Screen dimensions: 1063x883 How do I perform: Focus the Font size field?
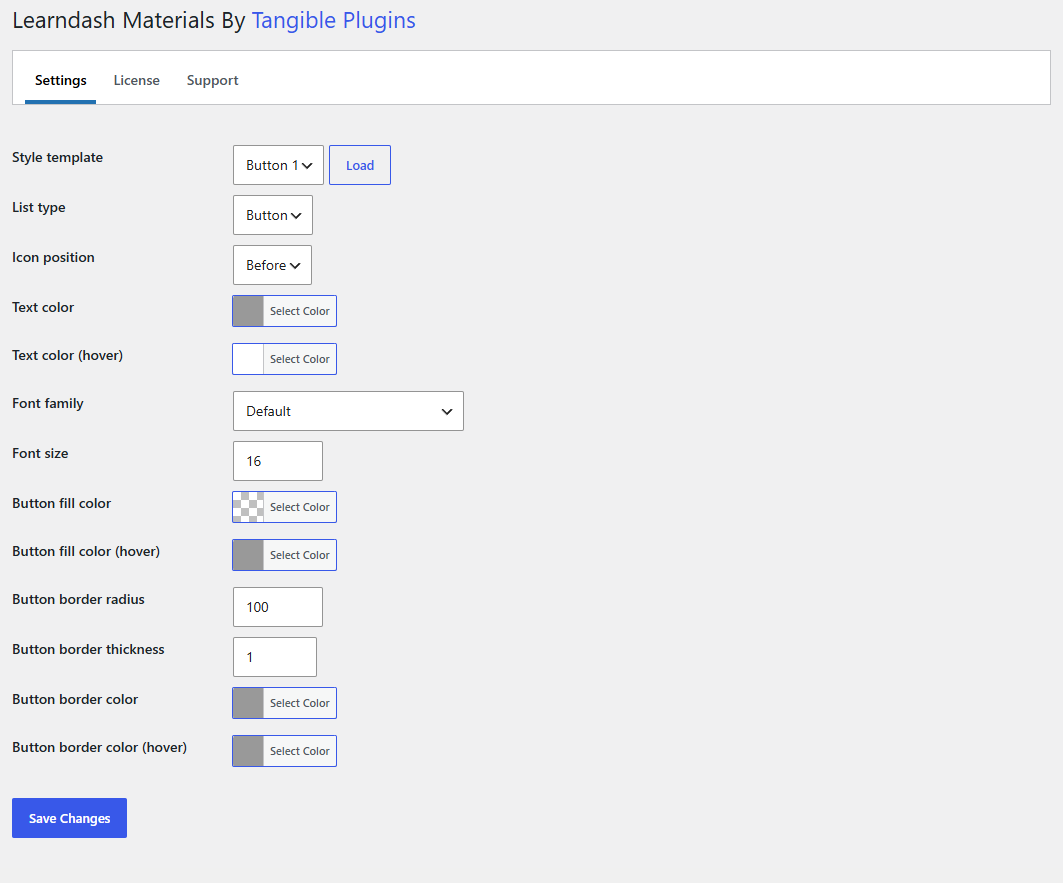point(278,461)
